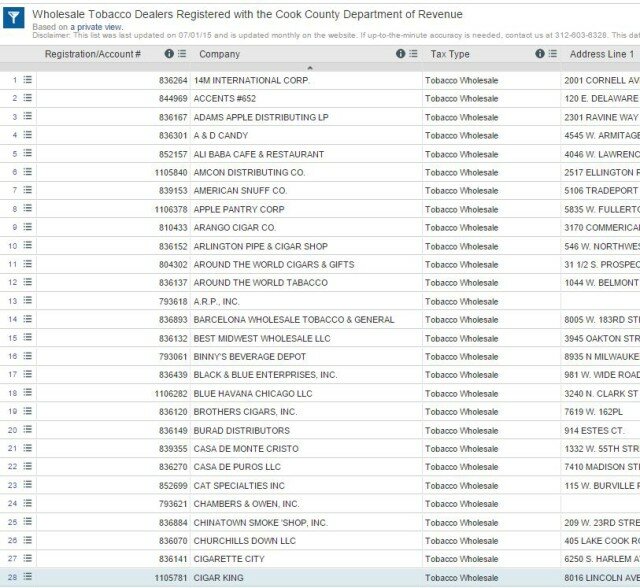Image resolution: width=640 pixels, height=588 pixels.
Task: Open row menu for CASA DE PUROS LLC
Action: click(27, 466)
